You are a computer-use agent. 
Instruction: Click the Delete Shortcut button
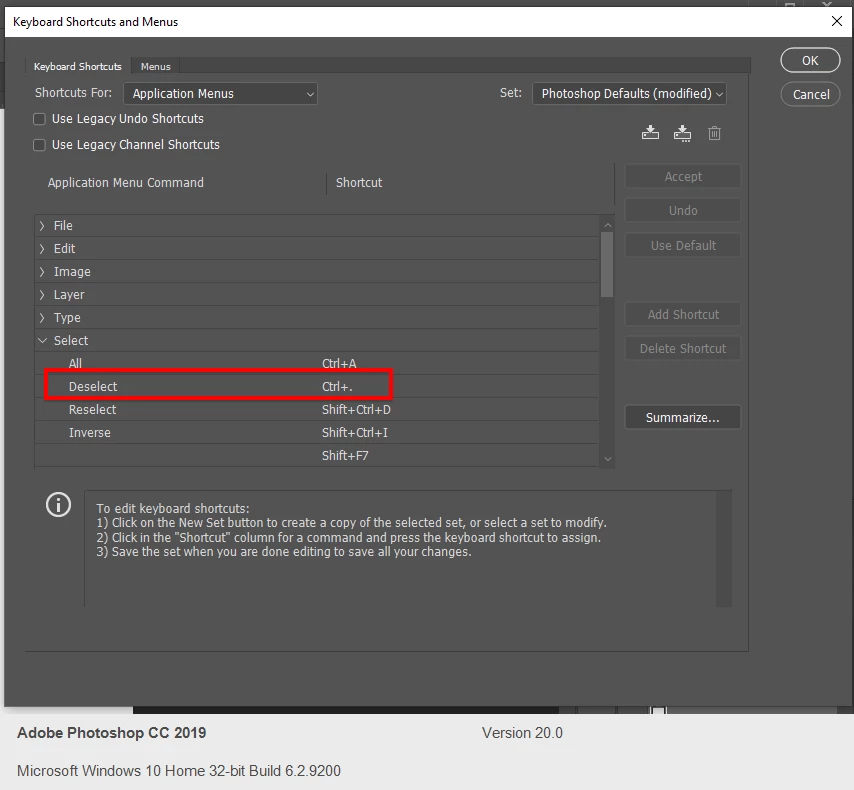pyautogui.click(x=682, y=349)
